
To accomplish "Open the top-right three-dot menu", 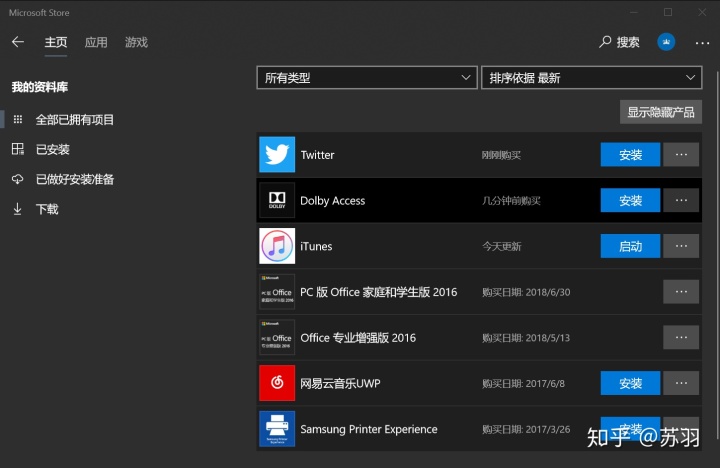I will 702,43.
